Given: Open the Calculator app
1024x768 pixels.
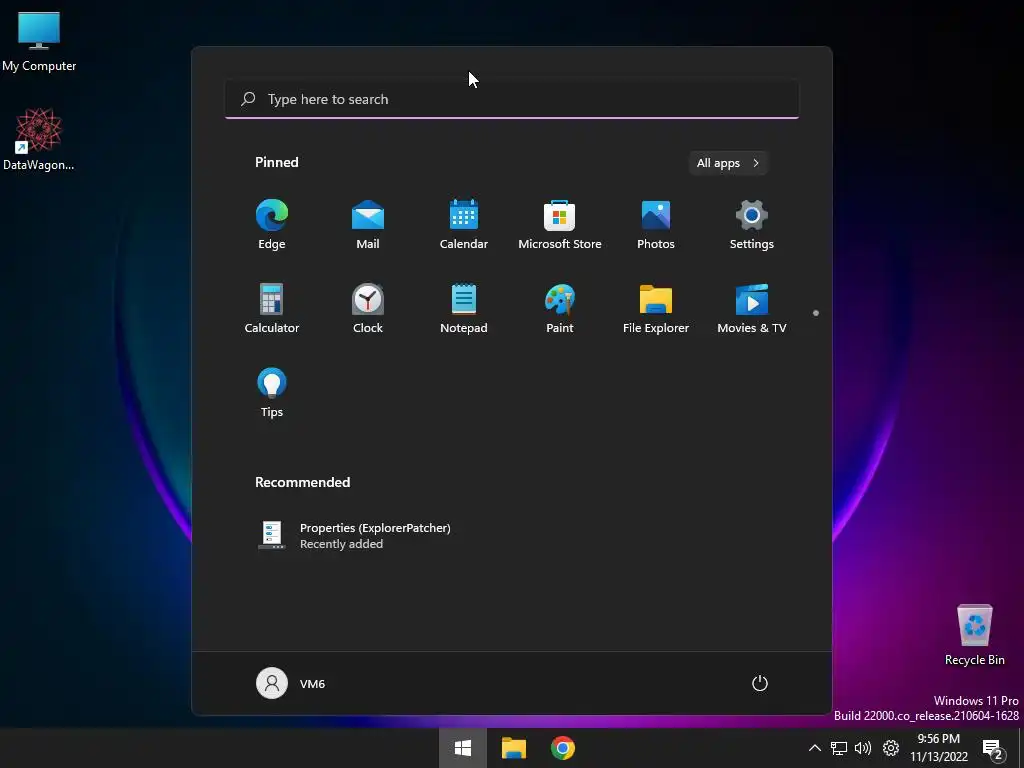Looking at the screenshot, I should 272,308.
